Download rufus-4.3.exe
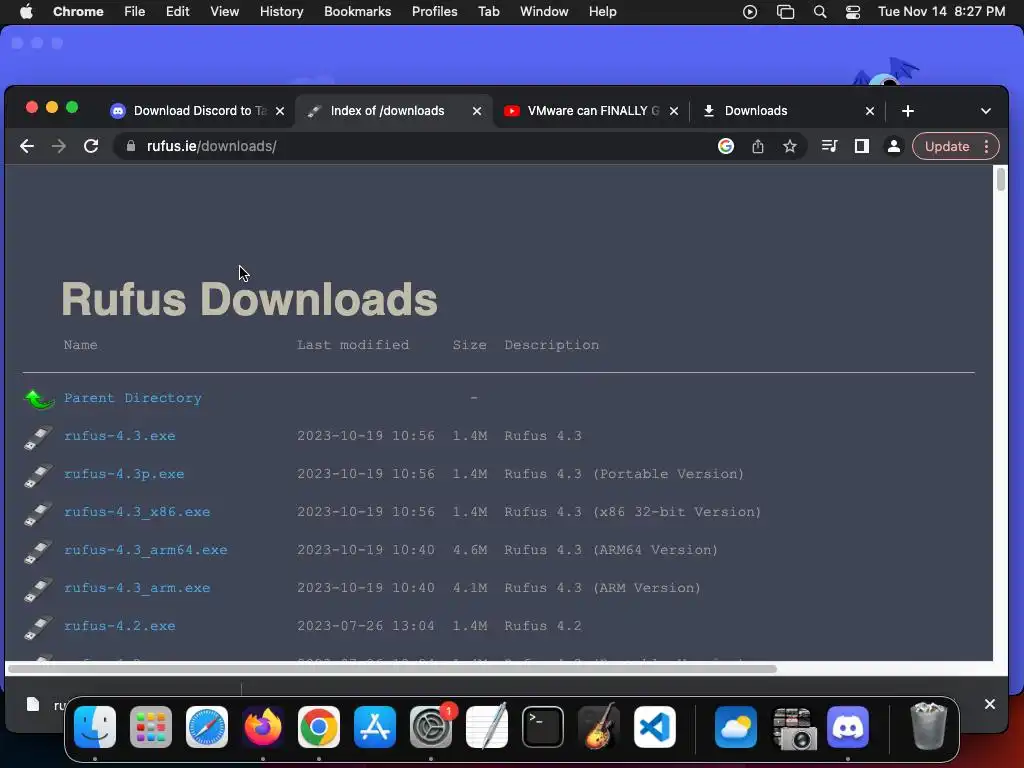This screenshot has height=768, width=1024. point(120,436)
